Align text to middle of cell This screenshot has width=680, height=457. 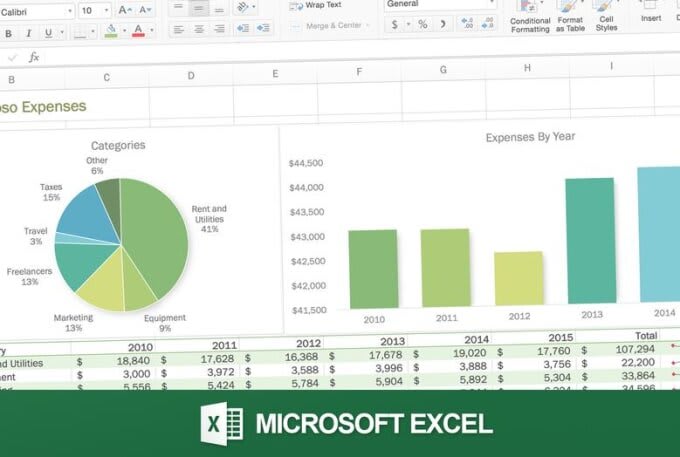(x=199, y=8)
